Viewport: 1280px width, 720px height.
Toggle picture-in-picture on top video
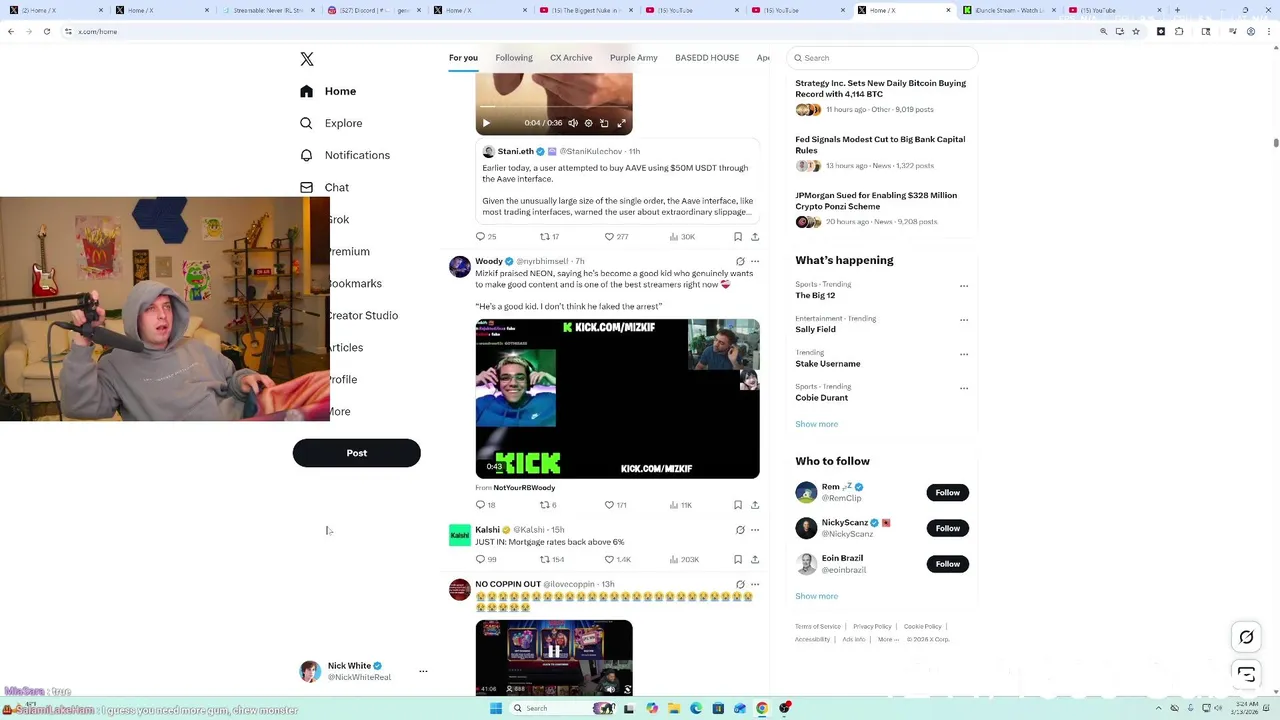604,123
